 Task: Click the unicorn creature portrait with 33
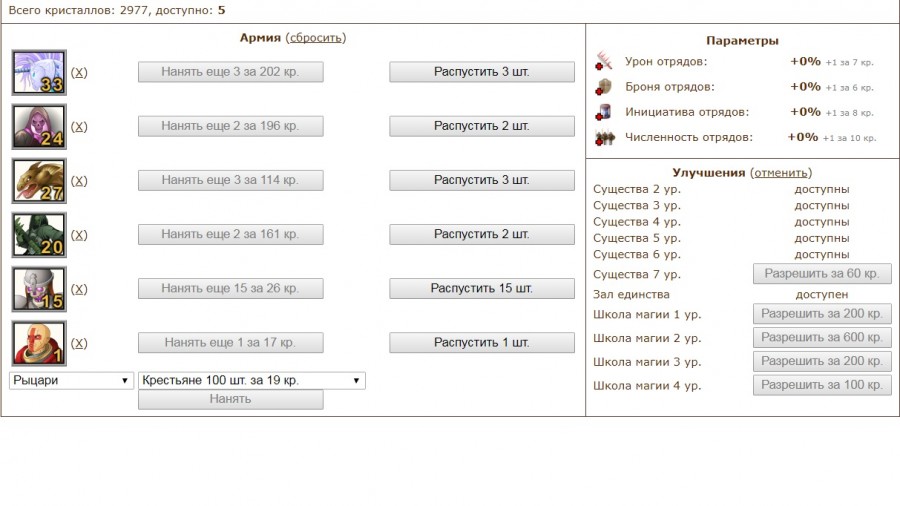[39, 72]
